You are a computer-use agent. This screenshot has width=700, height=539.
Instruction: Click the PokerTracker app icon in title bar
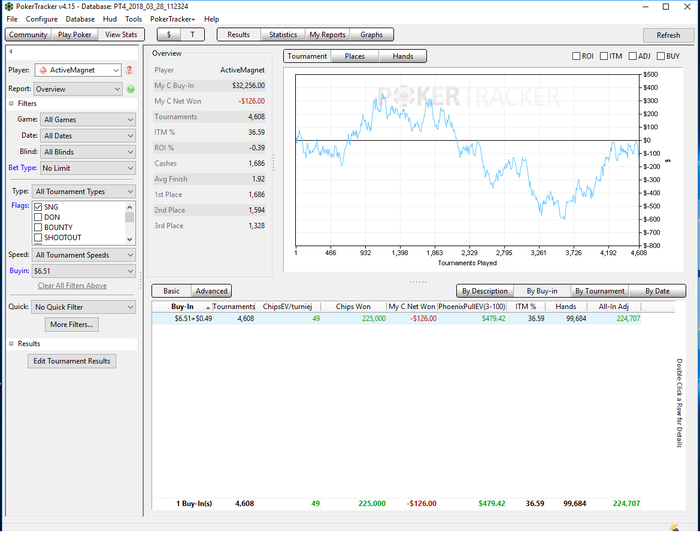(8, 6)
